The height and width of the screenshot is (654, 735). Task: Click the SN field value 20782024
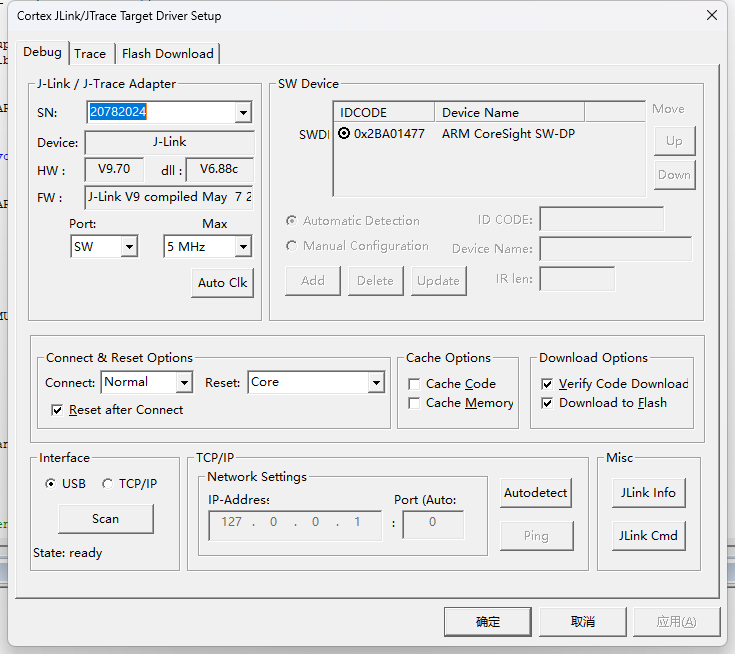(118, 112)
